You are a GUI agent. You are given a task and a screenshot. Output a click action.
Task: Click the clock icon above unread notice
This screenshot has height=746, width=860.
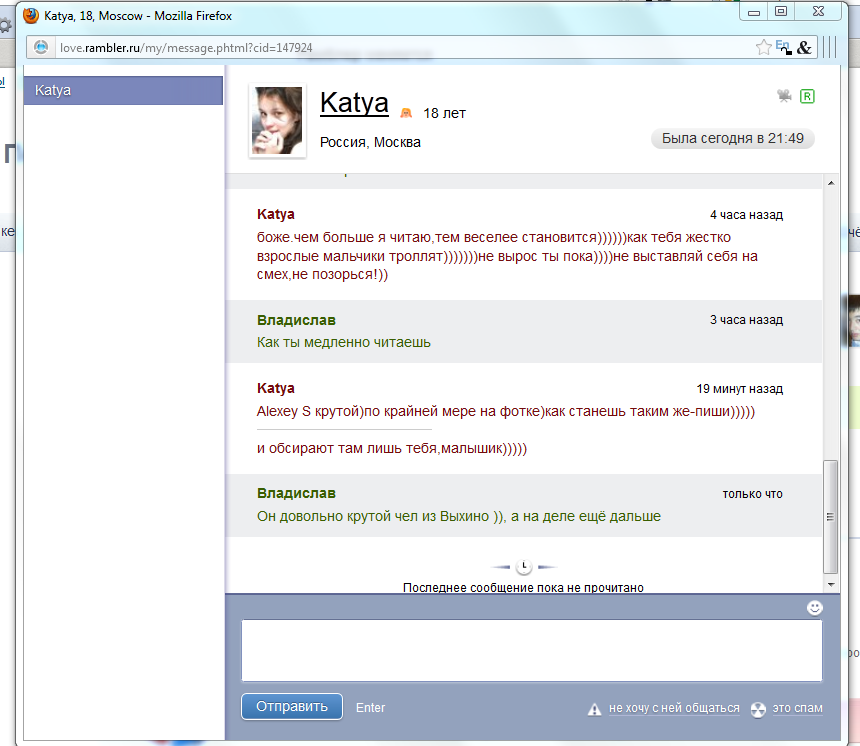(x=524, y=567)
